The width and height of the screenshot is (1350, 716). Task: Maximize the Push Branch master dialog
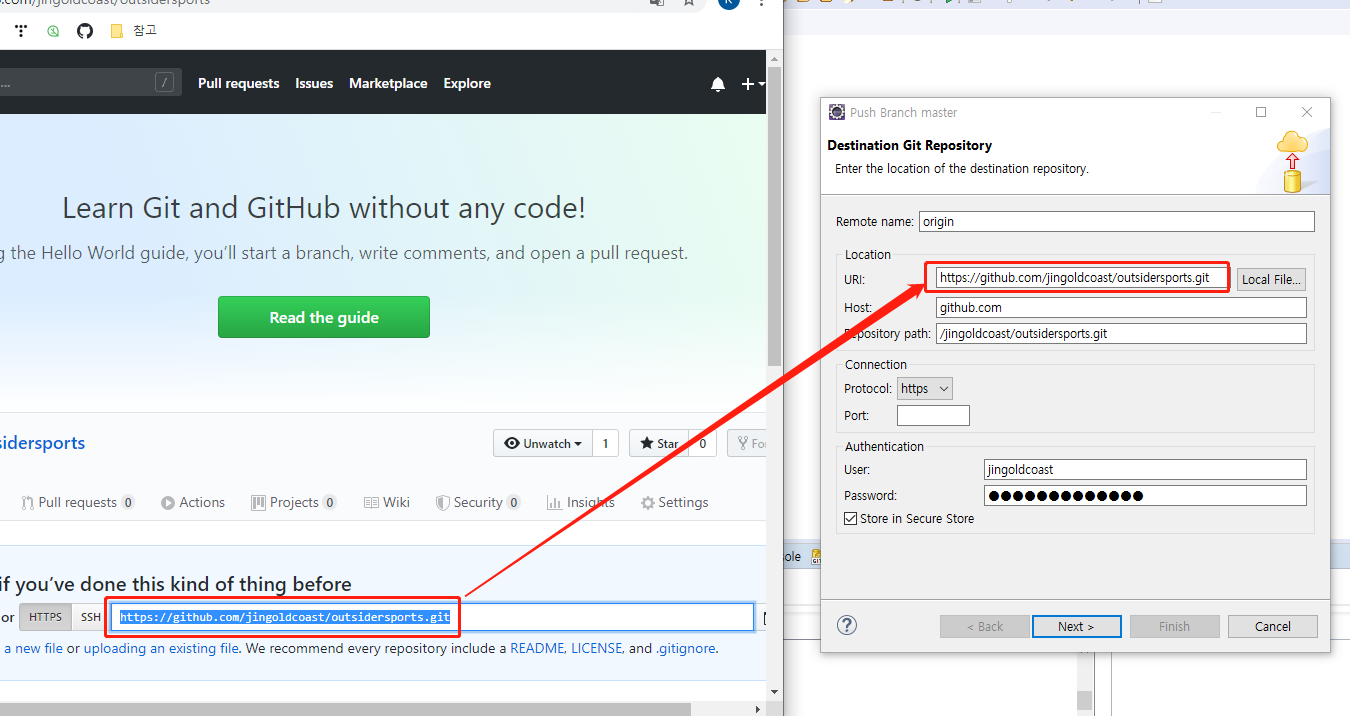click(1261, 112)
